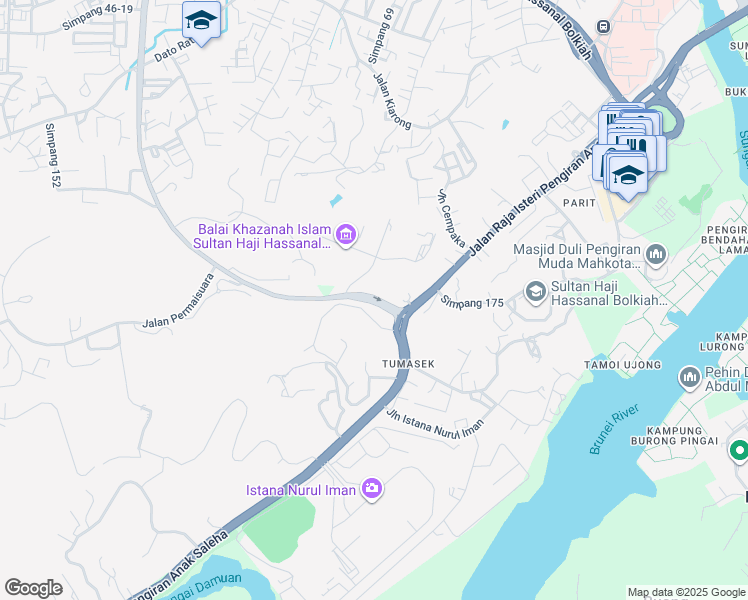This screenshot has height=600, width=748.
Task: Open the Masjid Duli Pengiran mosque marker
Action: pos(656,255)
